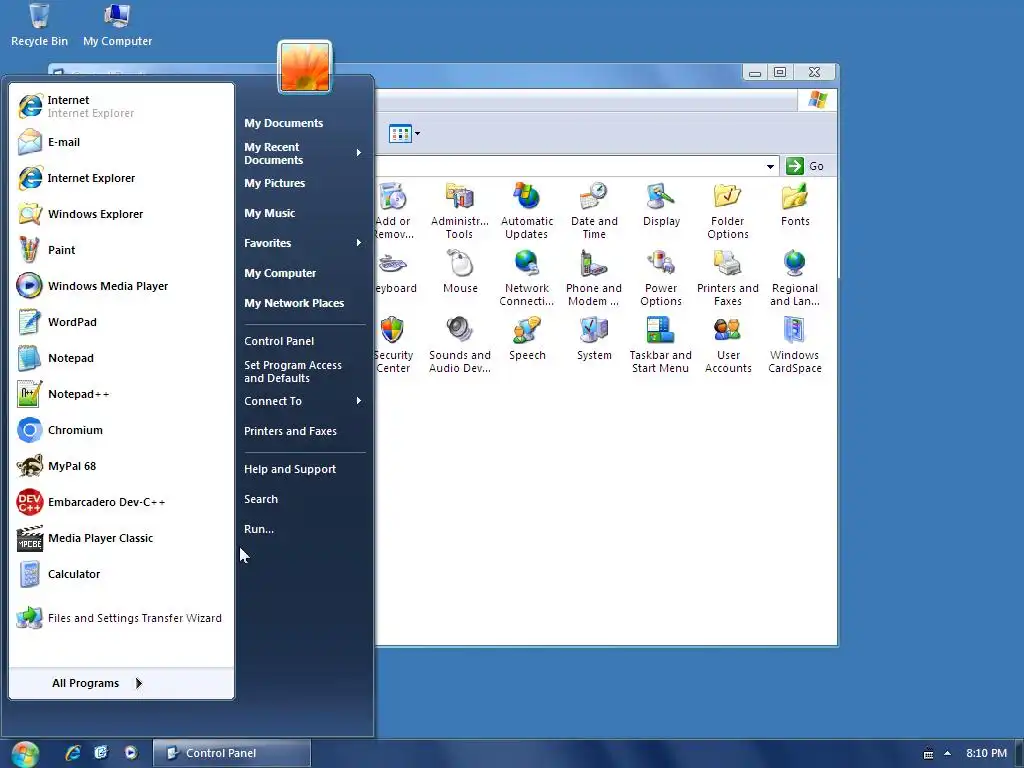Open Set Program Access and Defaults

click(303, 371)
